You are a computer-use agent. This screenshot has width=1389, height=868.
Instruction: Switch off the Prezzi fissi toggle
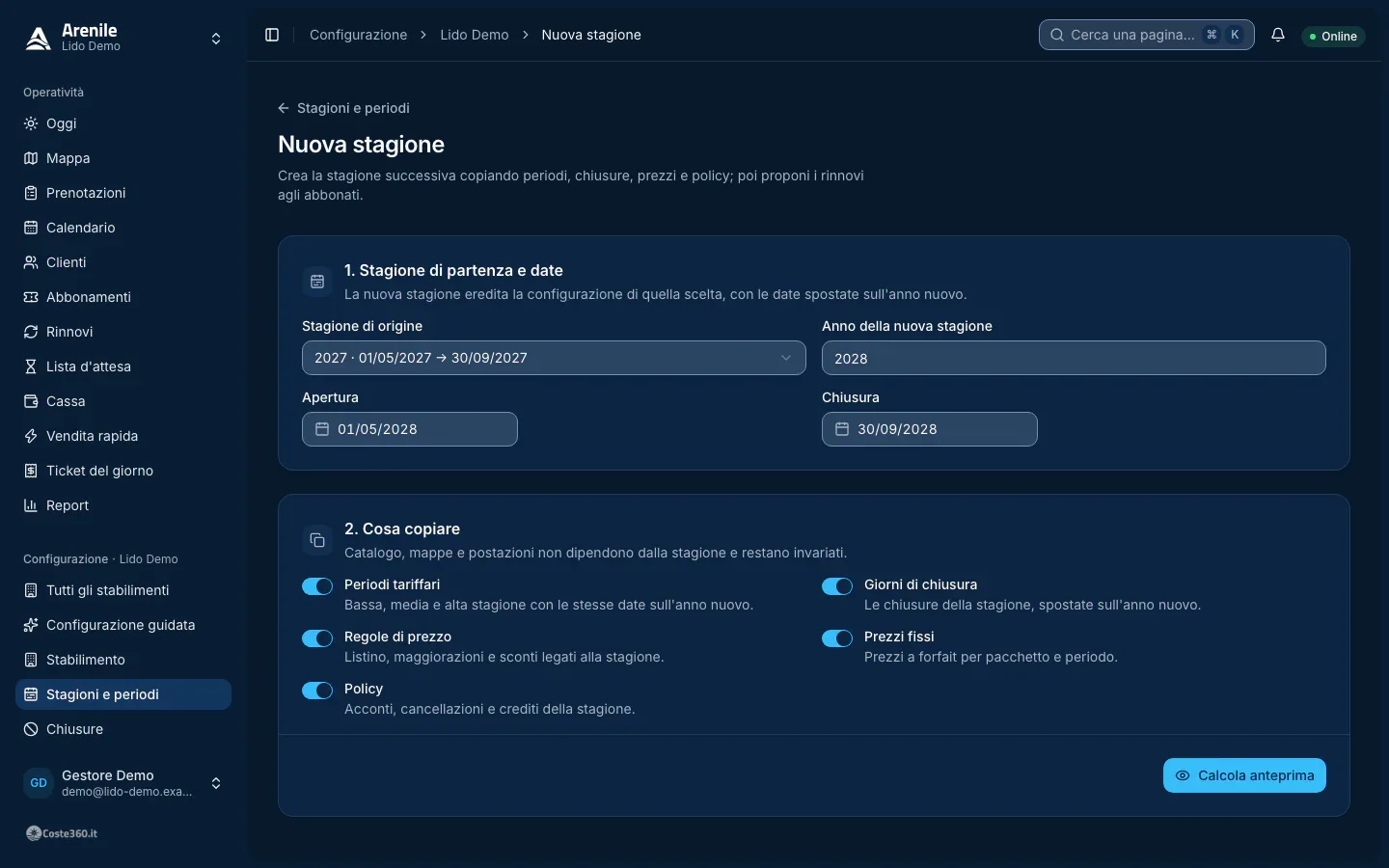click(x=837, y=638)
